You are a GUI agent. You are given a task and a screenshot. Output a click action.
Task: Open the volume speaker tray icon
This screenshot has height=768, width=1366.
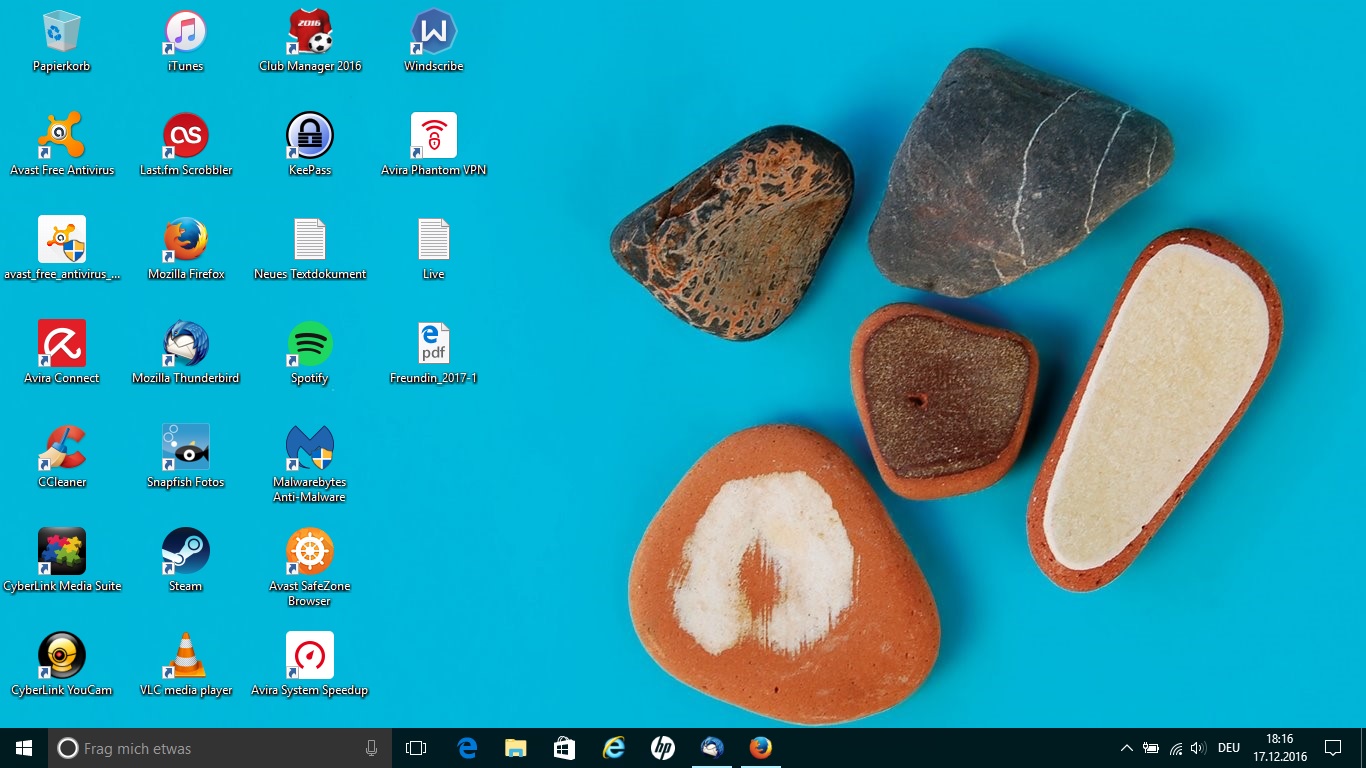coord(1198,748)
